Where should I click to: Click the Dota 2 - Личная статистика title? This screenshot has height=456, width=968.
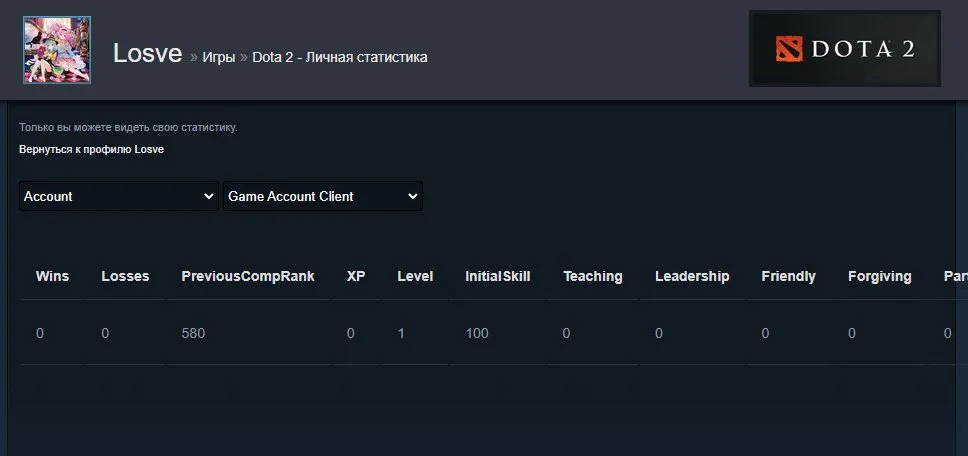[340, 57]
